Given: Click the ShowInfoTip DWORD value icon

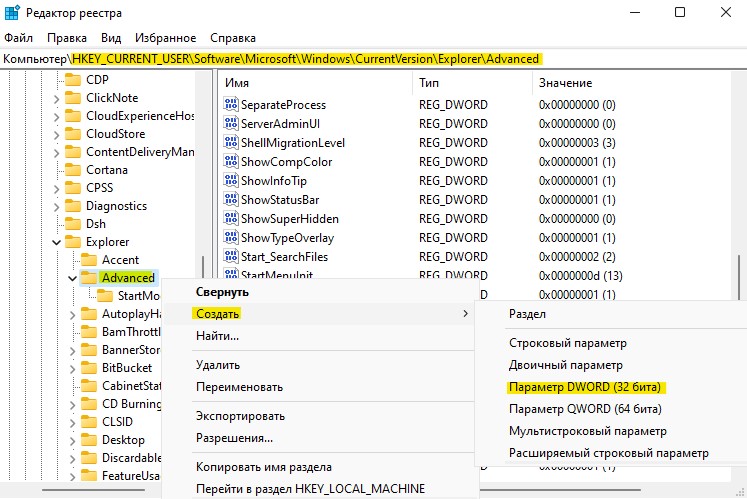Looking at the screenshot, I should point(231,180).
